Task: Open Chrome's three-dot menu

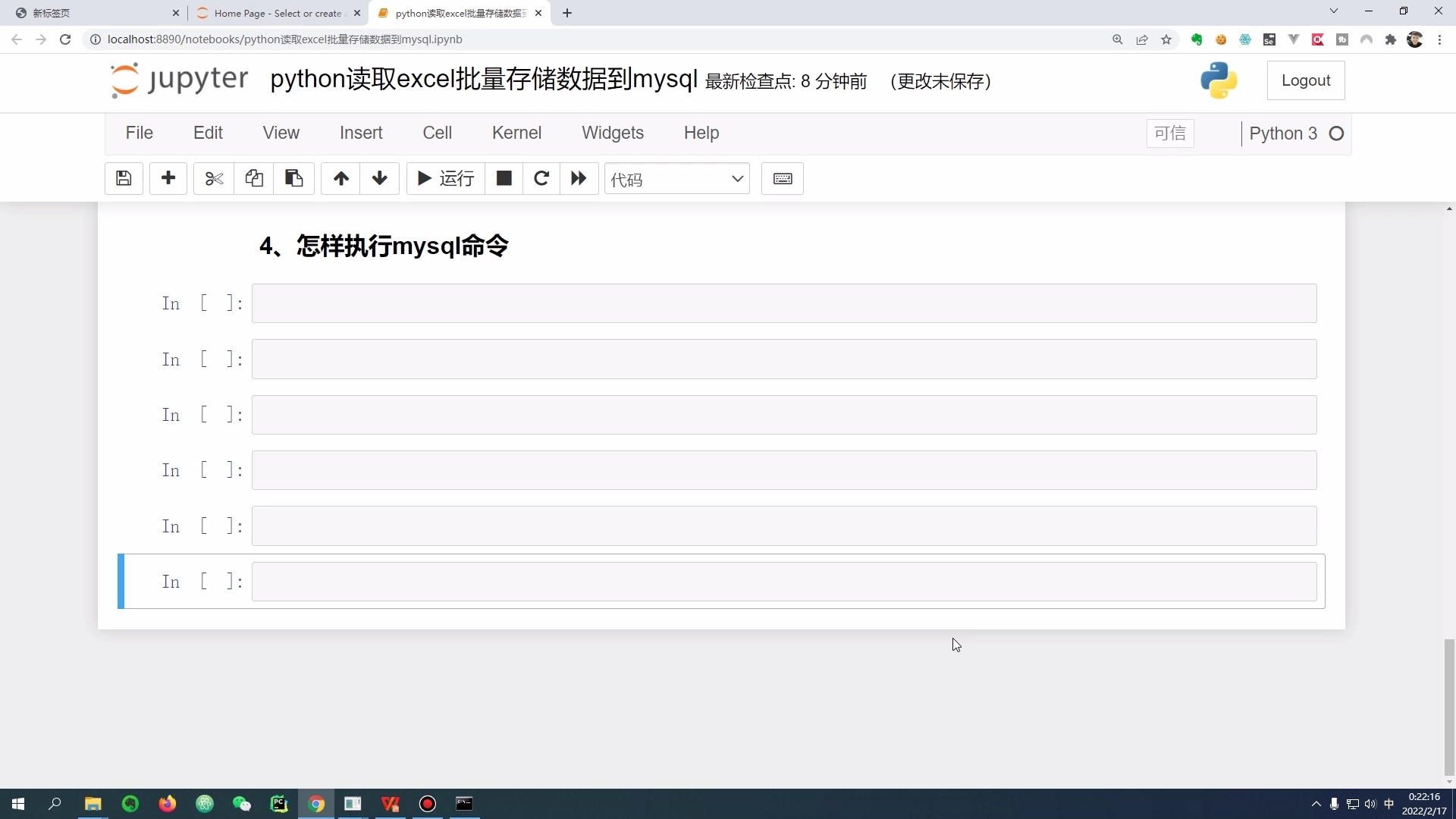Action: pyautogui.click(x=1440, y=39)
